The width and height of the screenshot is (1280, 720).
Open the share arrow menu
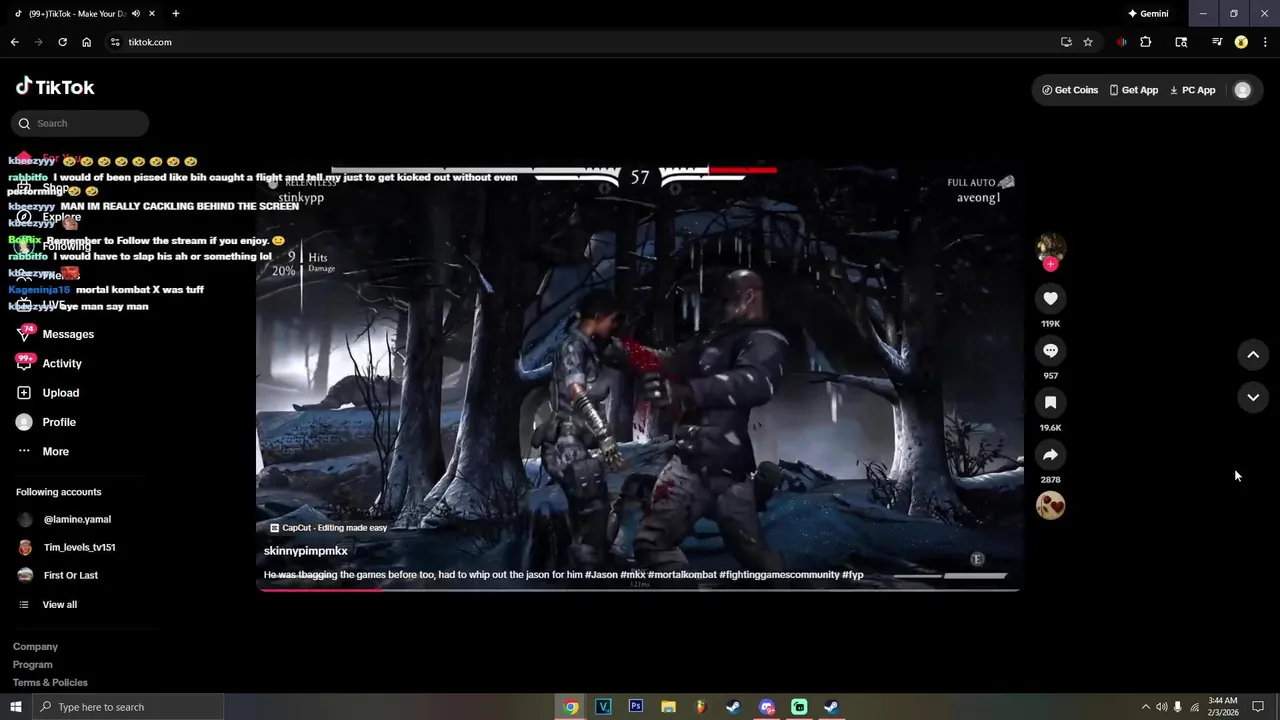[1050, 454]
